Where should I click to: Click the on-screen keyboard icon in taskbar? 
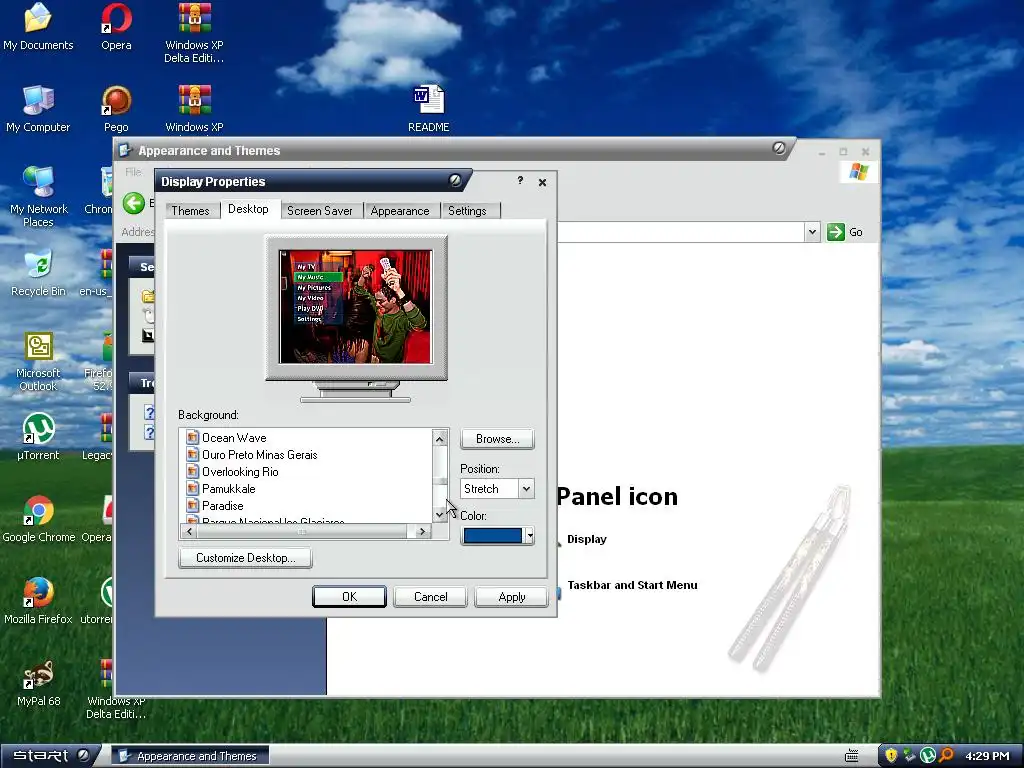851,756
